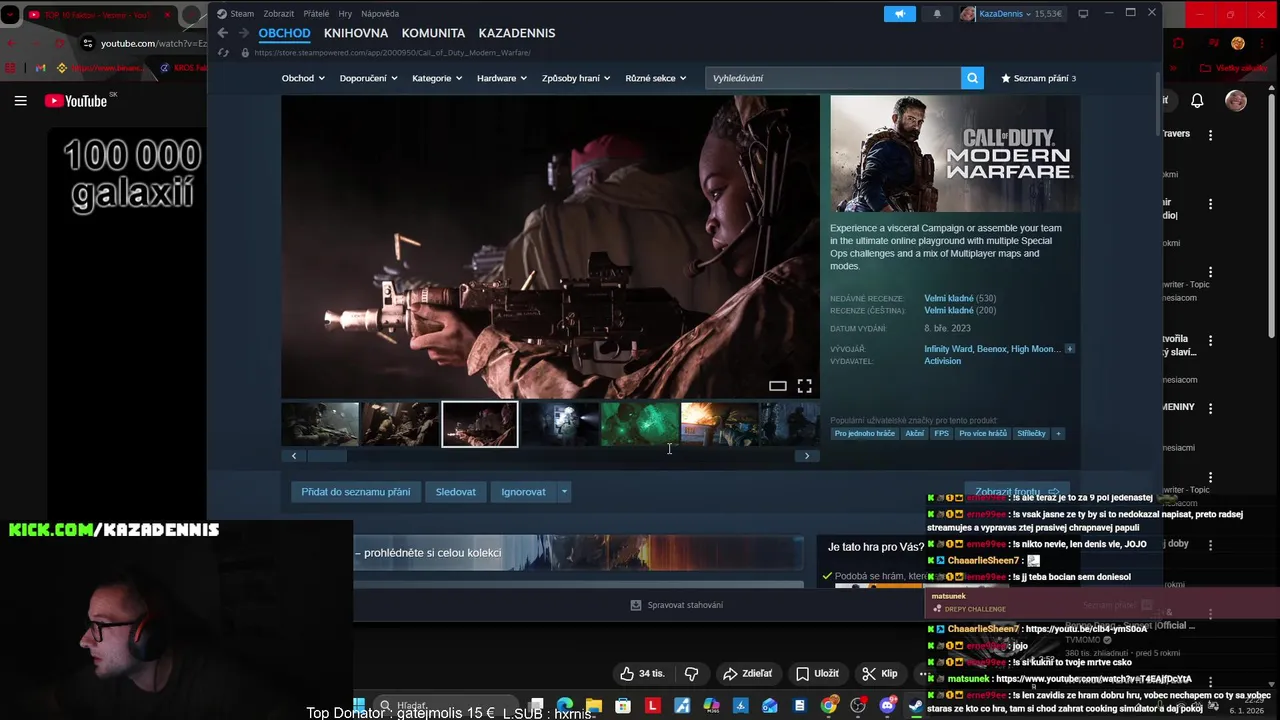Go back with Steam's back arrow
The width and height of the screenshot is (1280, 720).
click(x=223, y=33)
